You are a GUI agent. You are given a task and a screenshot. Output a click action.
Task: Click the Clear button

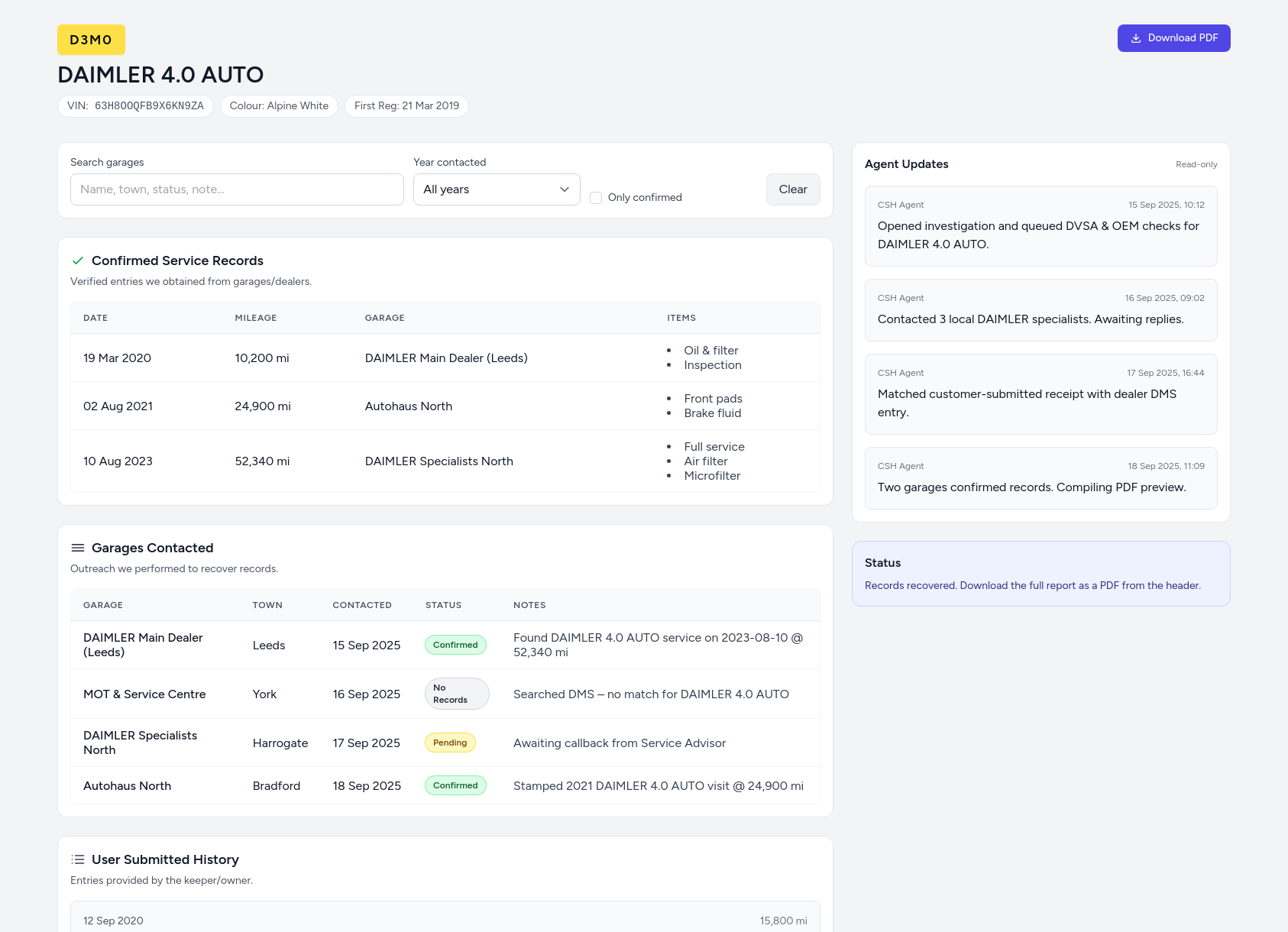point(793,189)
